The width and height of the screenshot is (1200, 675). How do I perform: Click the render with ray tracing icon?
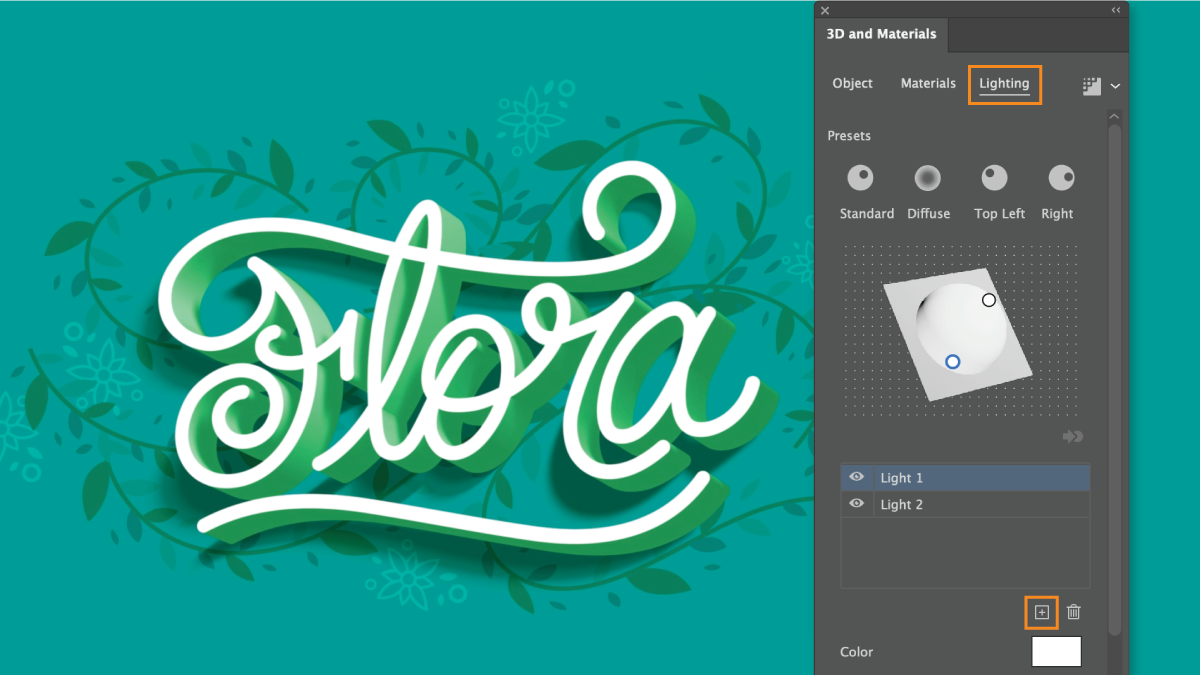tap(1092, 87)
